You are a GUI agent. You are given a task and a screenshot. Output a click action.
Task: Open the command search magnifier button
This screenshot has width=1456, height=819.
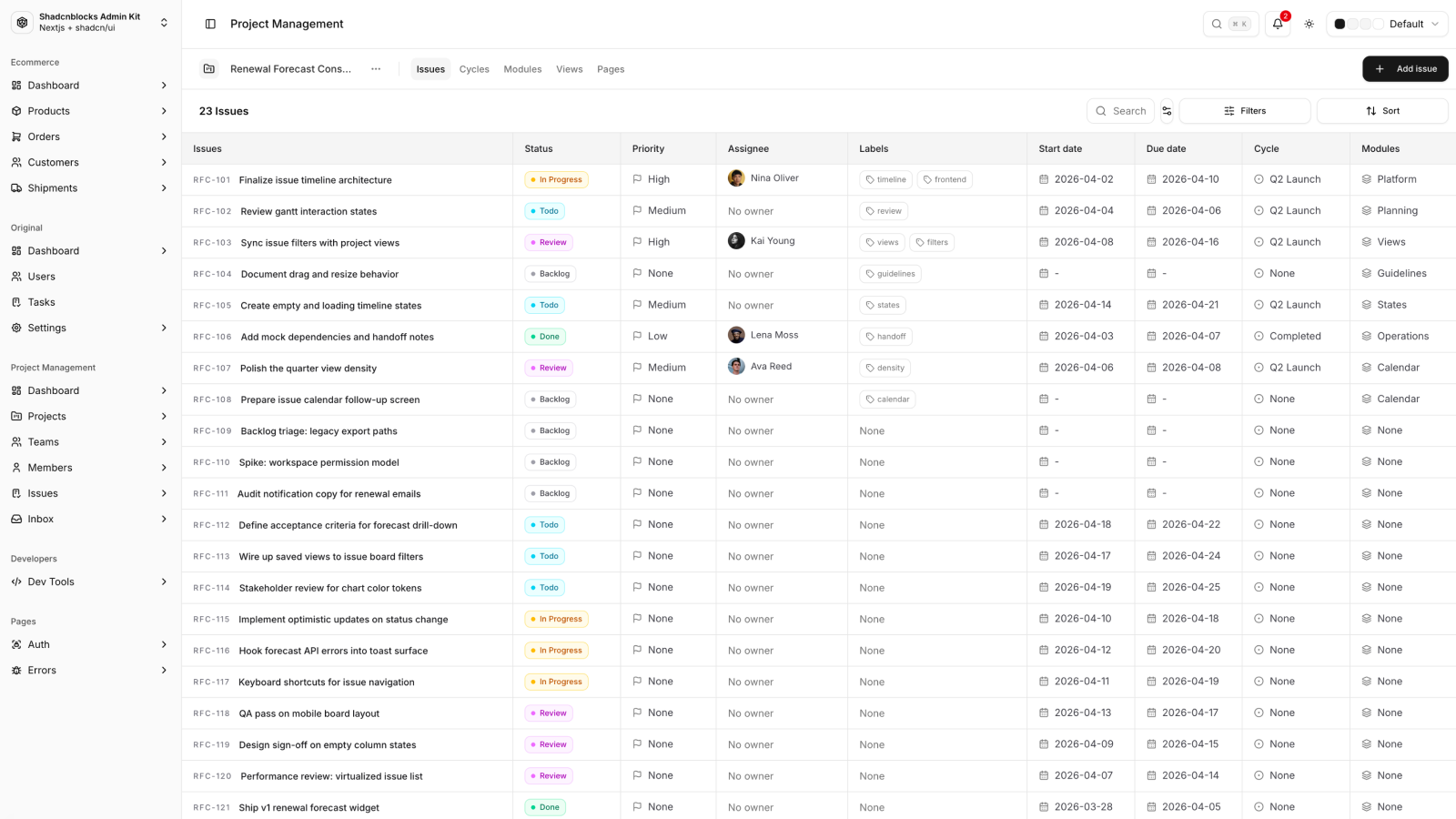pyautogui.click(x=1230, y=24)
